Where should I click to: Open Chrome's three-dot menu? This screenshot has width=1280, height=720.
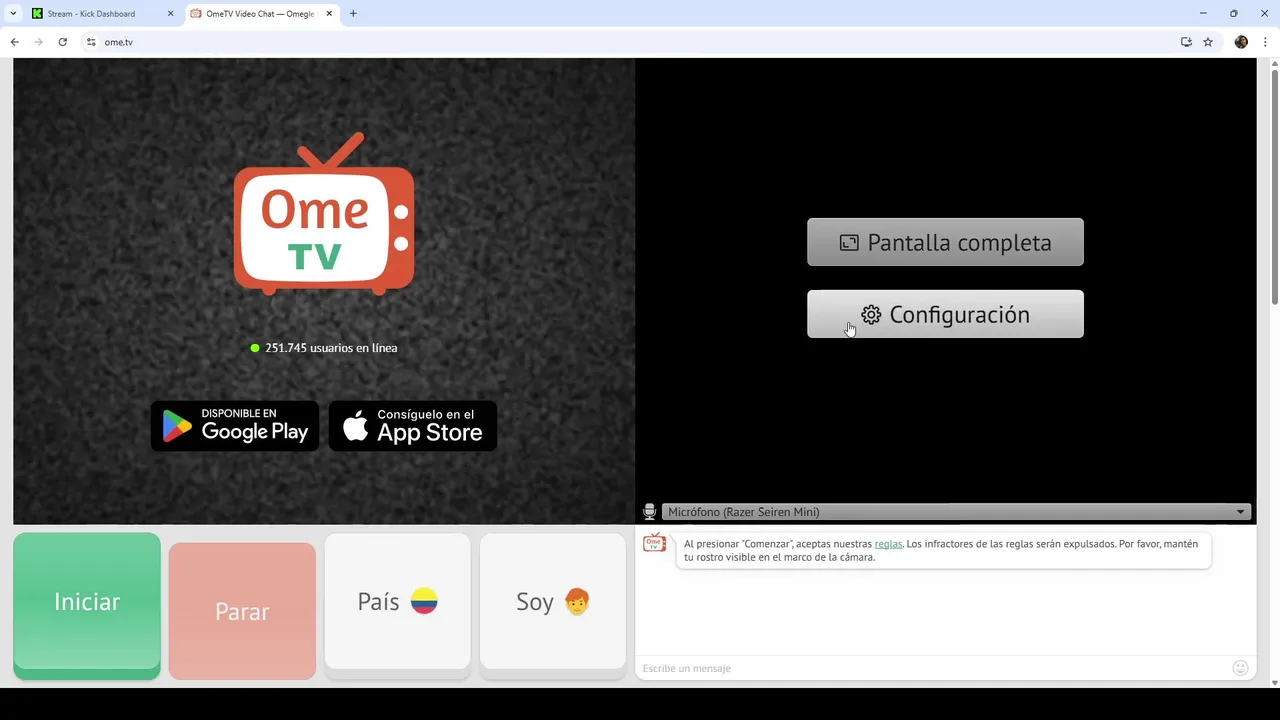coord(1265,42)
